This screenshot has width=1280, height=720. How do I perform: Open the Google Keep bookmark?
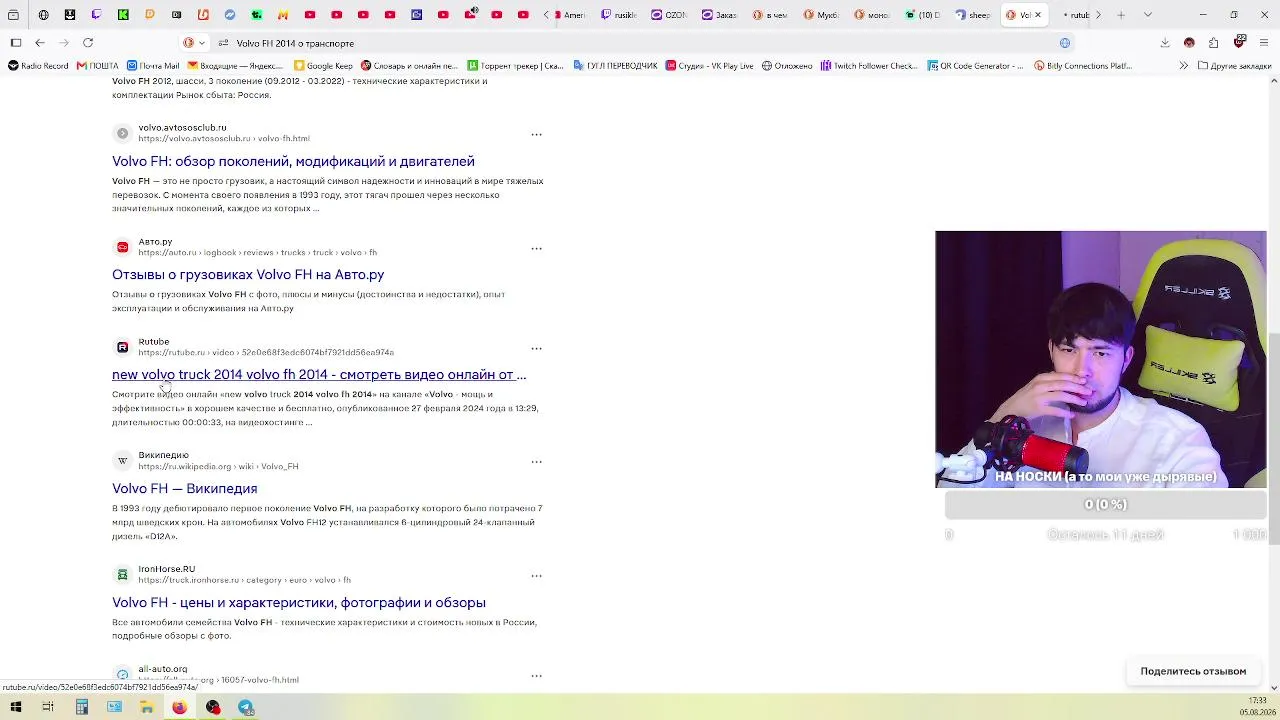pos(323,66)
